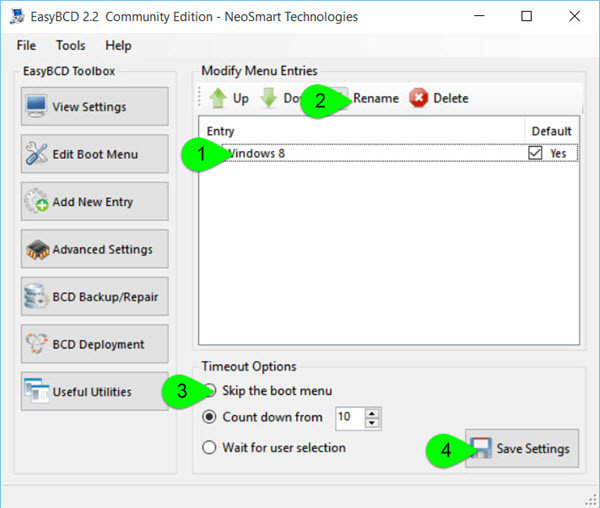Click the red Delete entry icon
Viewport: 600px width, 508px height.
click(418, 98)
